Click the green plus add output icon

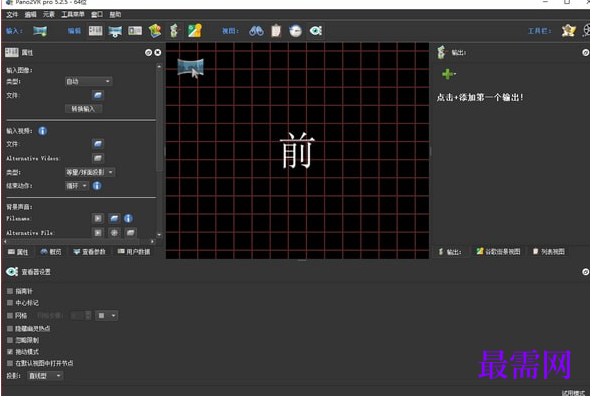[x=448, y=74]
